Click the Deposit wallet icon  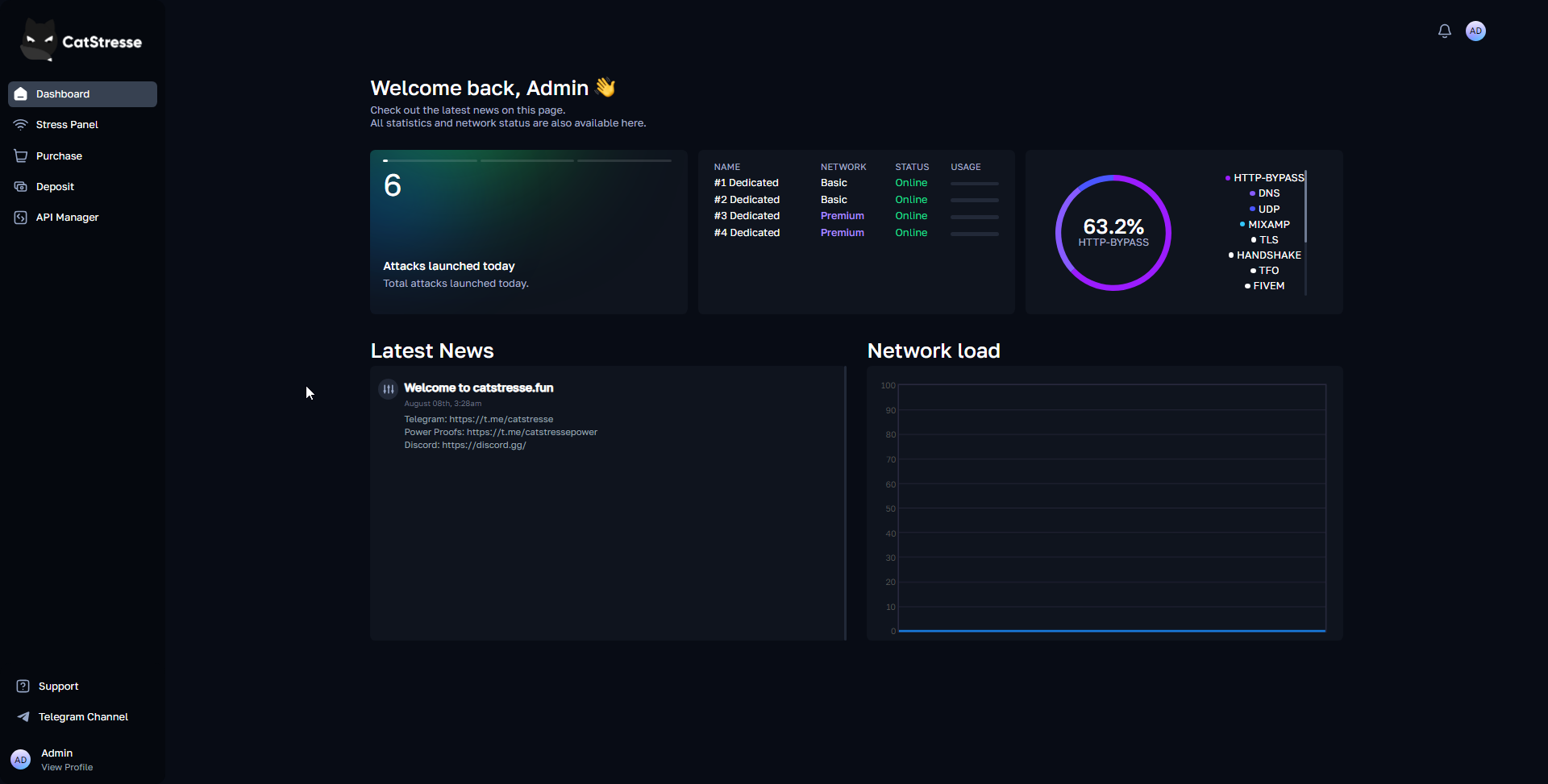pos(21,187)
